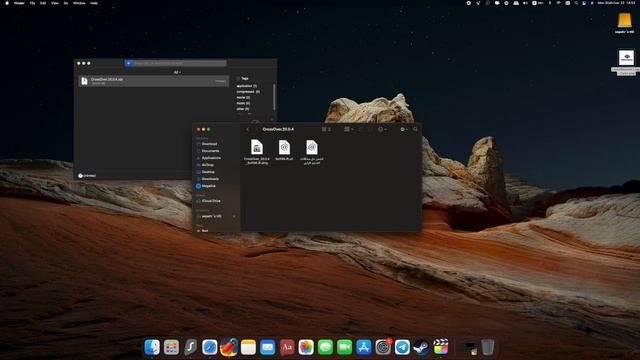This screenshot has height=360, width=640.
Task: Click the Wi-Fi icon in the menu bar
Action: coord(559,3)
